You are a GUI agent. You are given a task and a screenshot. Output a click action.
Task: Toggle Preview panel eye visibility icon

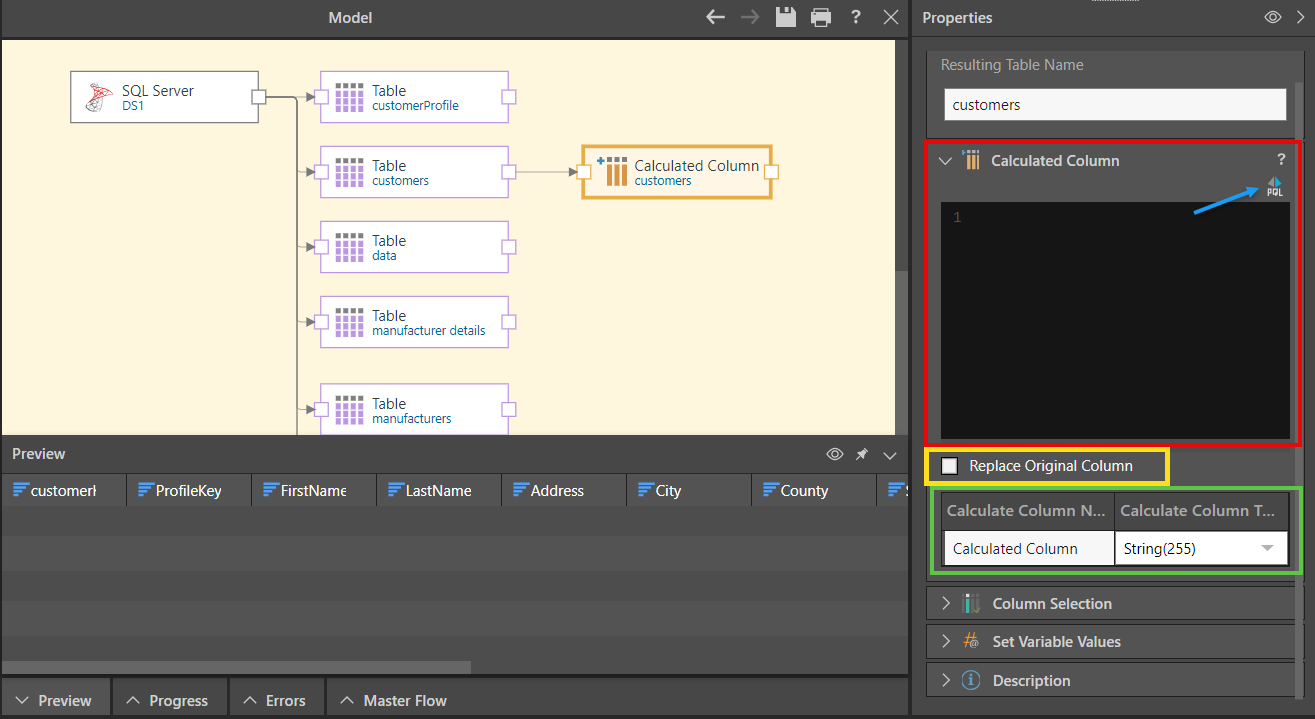coord(835,455)
